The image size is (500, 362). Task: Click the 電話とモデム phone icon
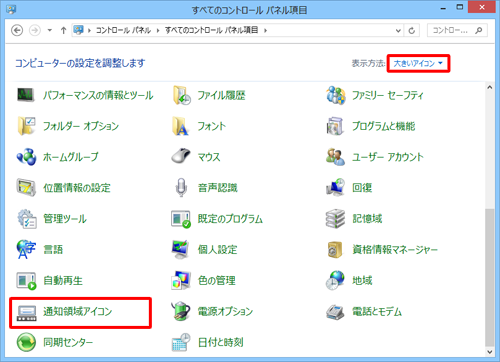tap(335, 312)
